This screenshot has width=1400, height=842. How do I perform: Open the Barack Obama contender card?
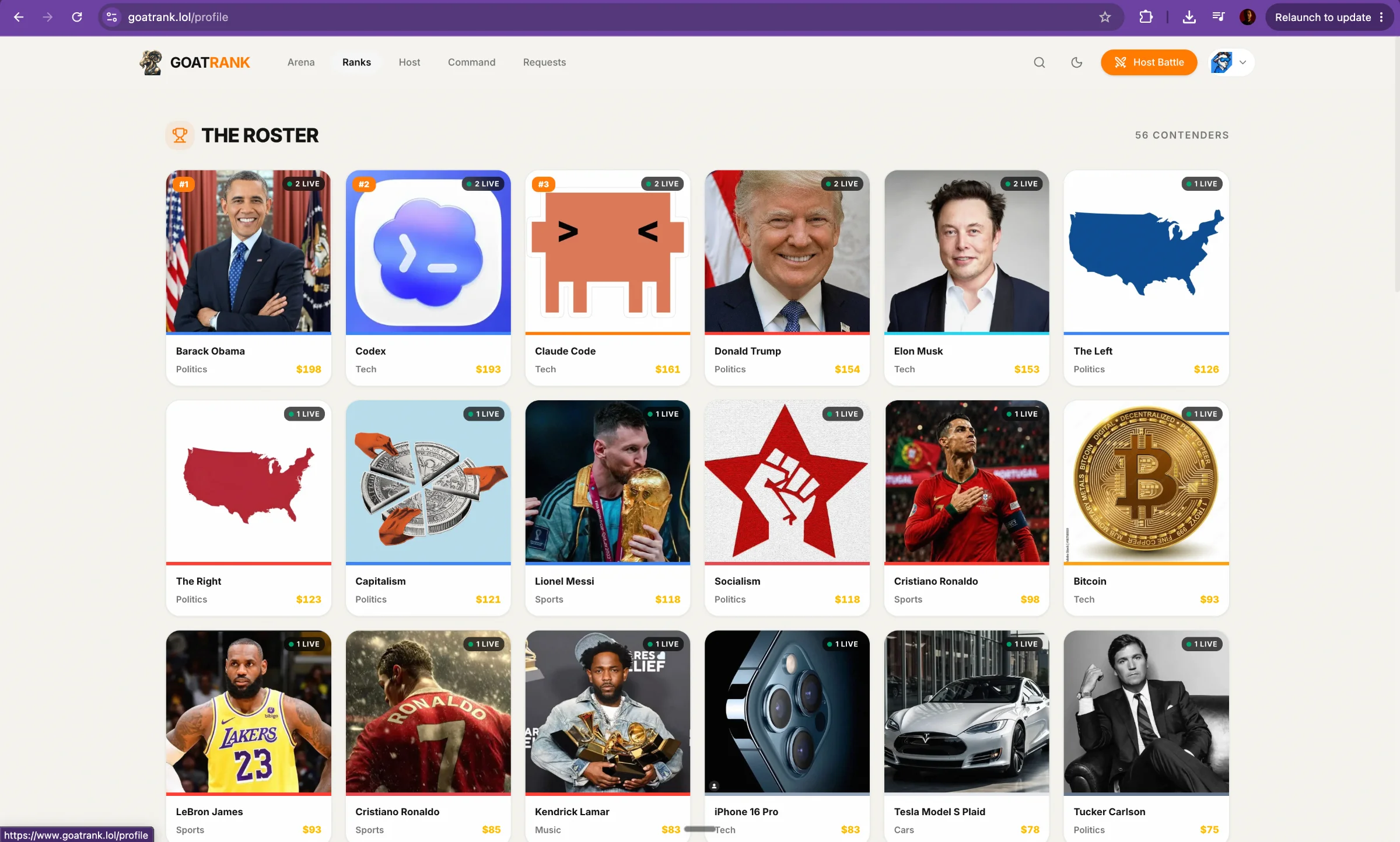click(x=249, y=278)
